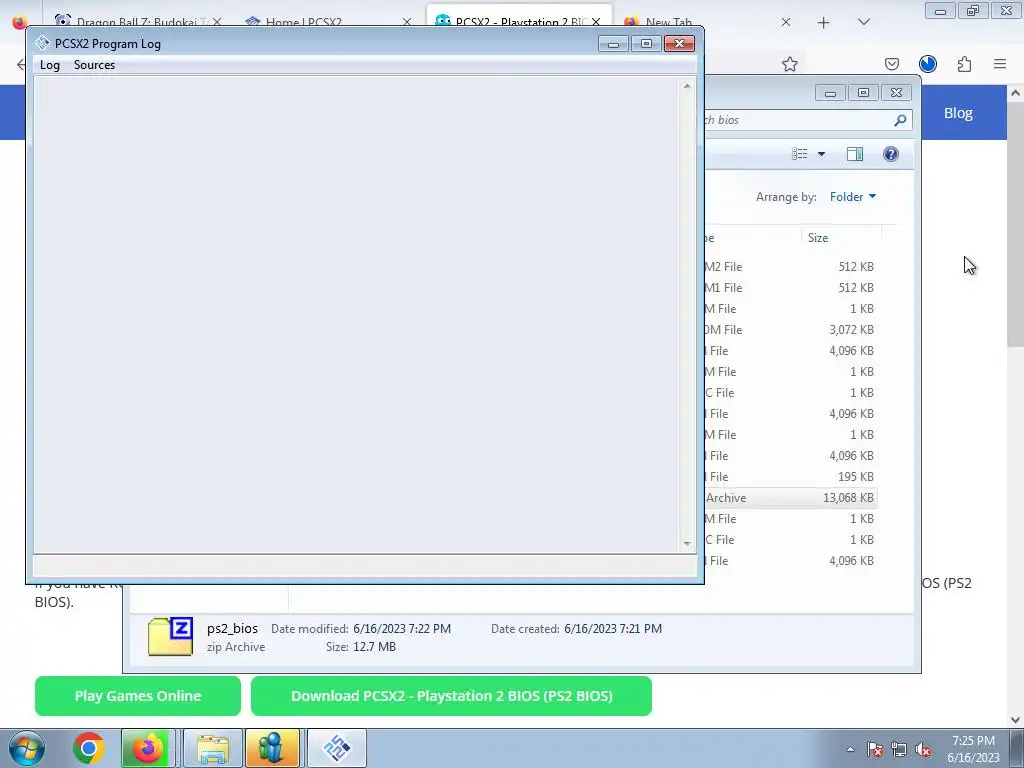Switch to the PCSX2 - Playstation 2 BIOS tab
Image resolution: width=1024 pixels, height=768 pixels.
[x=519, y=16]
